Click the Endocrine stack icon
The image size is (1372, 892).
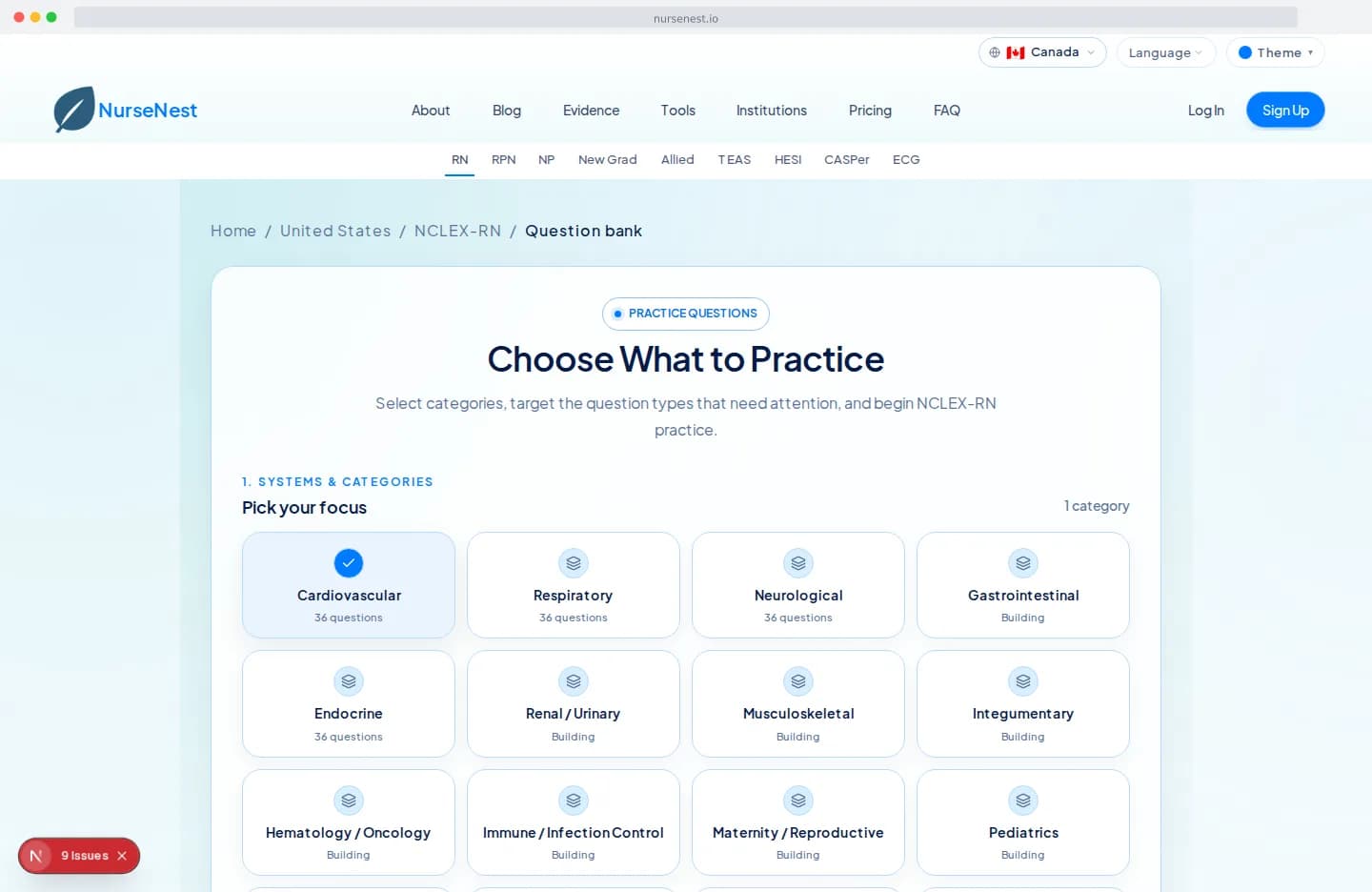[x=349, y=681]
